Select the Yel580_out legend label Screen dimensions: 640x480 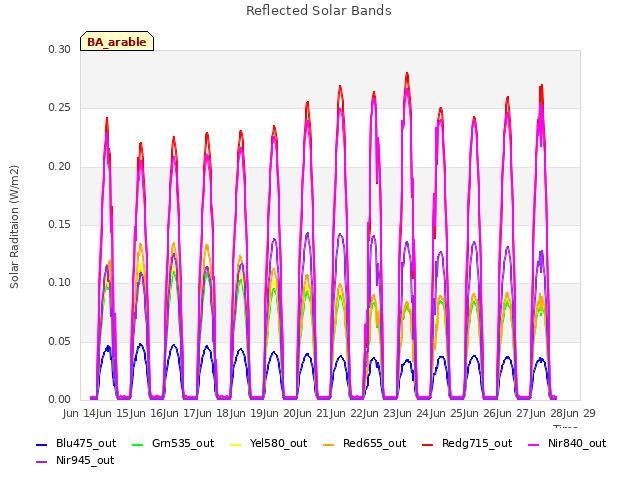point(278,444)
